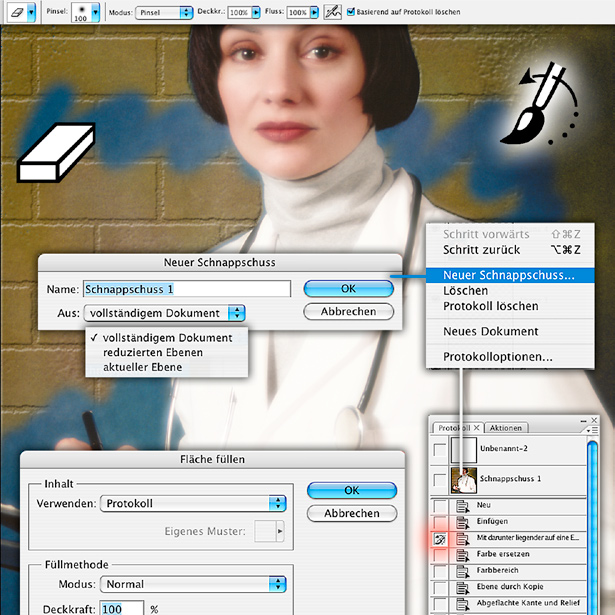This screenshot has width=615, height=615.
Task: Set history brush source to Schnappschuss 1
Action: coord(440,479)
